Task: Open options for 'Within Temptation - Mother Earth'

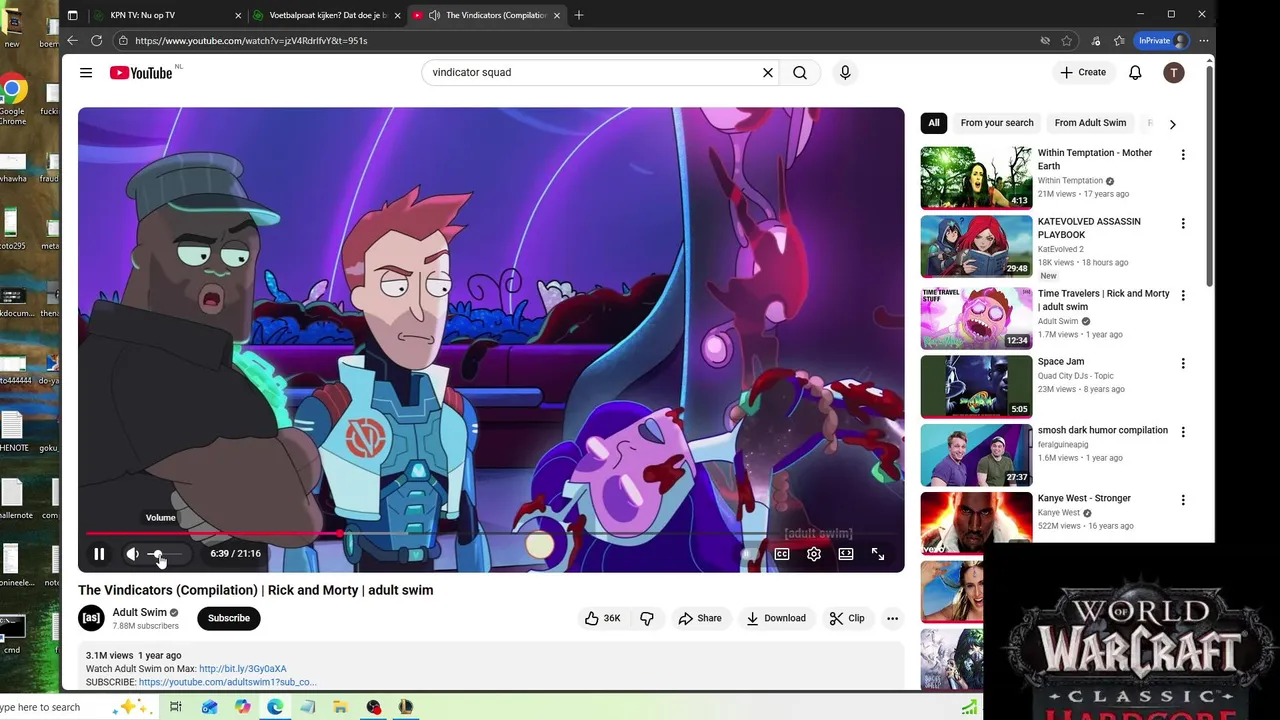Action: pos(1183,155)
